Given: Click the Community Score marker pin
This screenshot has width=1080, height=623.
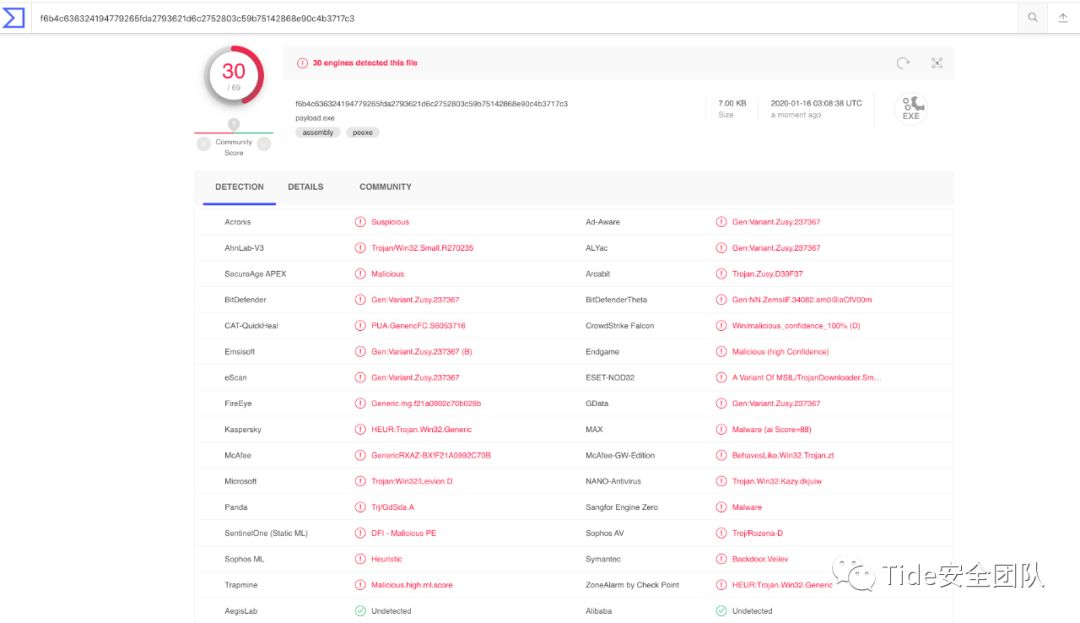Looking at the screenshot, I should (x=233, y=125).
